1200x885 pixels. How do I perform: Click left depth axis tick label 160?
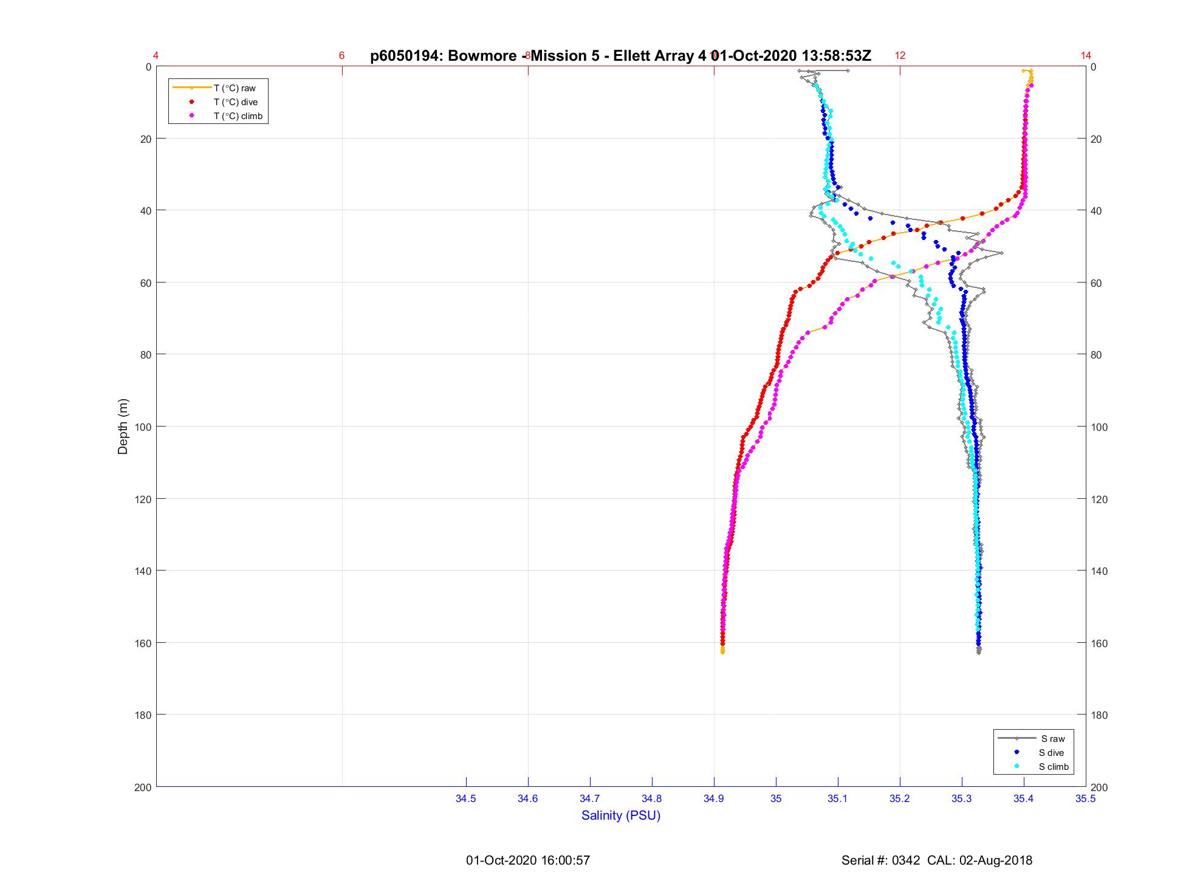click(x=142, y=643)
